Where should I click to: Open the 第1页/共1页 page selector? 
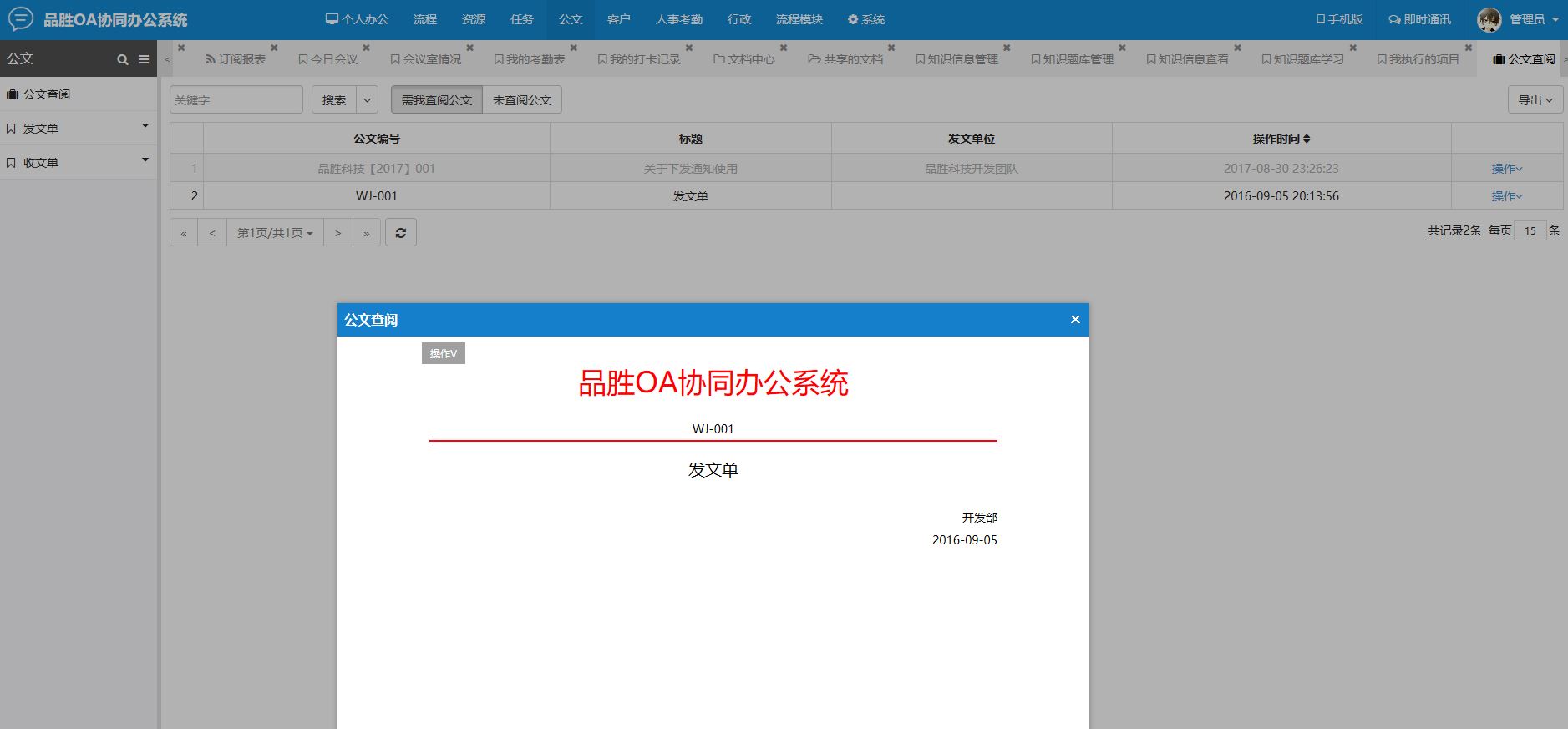[x=275, y=233]
